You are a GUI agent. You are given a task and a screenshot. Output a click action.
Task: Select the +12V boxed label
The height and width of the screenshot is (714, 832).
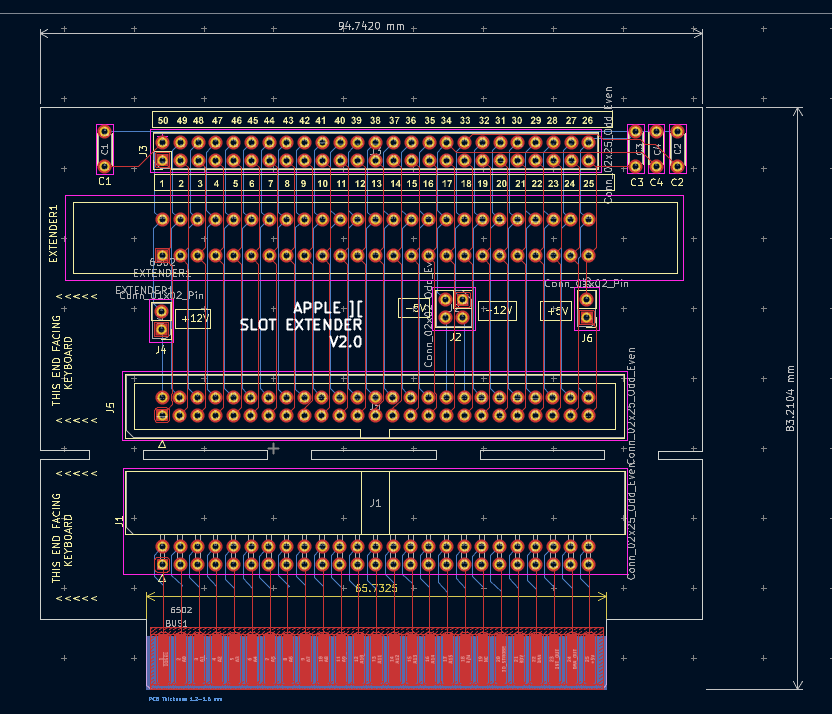[x=193, y=319]
